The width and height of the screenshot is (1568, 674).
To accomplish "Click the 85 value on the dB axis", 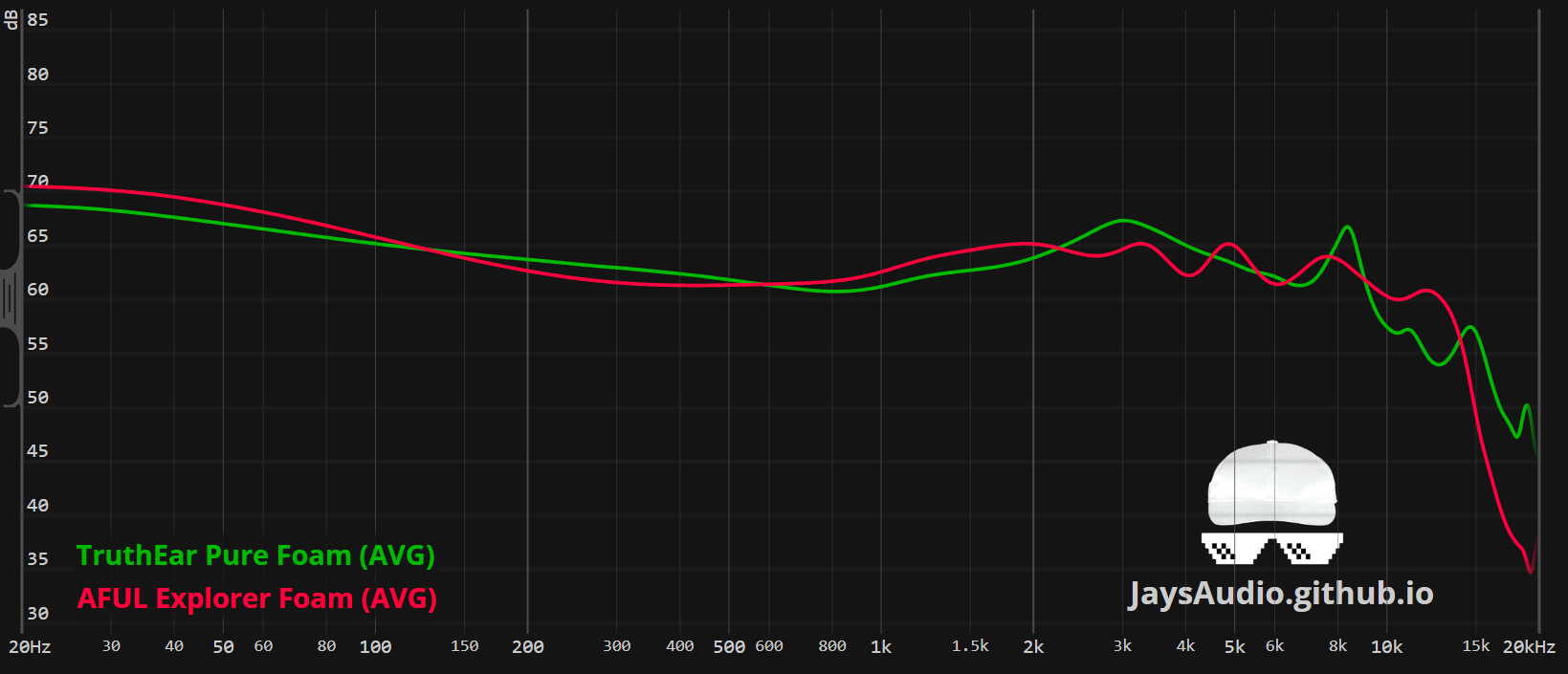I will tap(37, 20).
